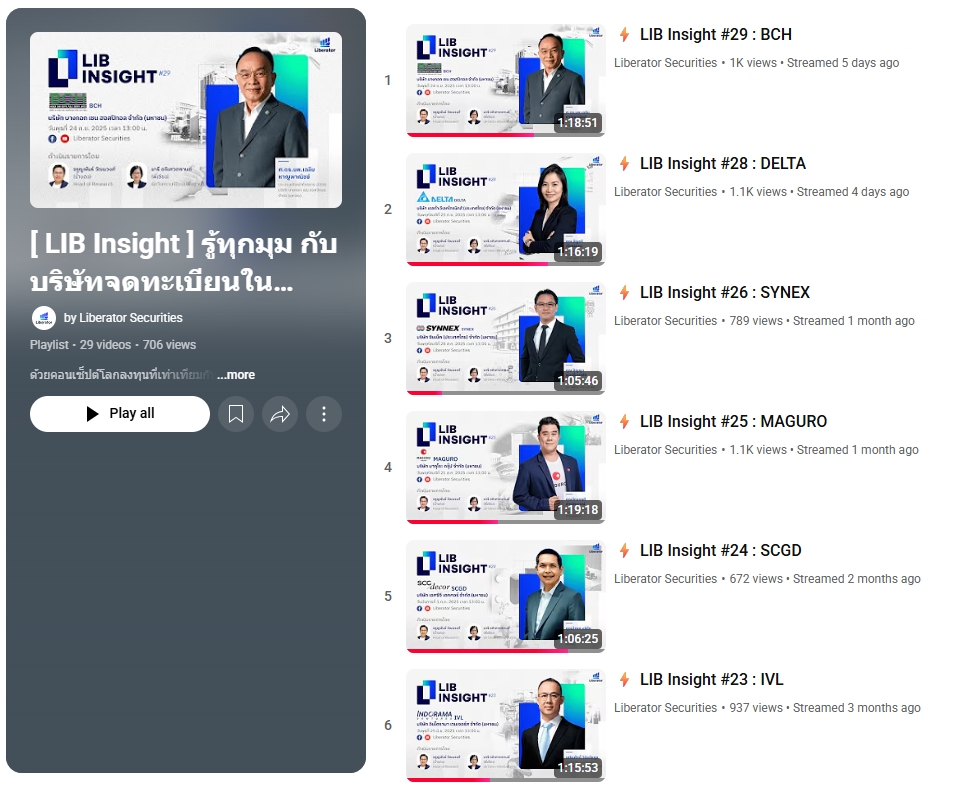968x790 pixels.
Task: Click the playlist title [ LIB Insight ]
Action: tap(184, 262)
